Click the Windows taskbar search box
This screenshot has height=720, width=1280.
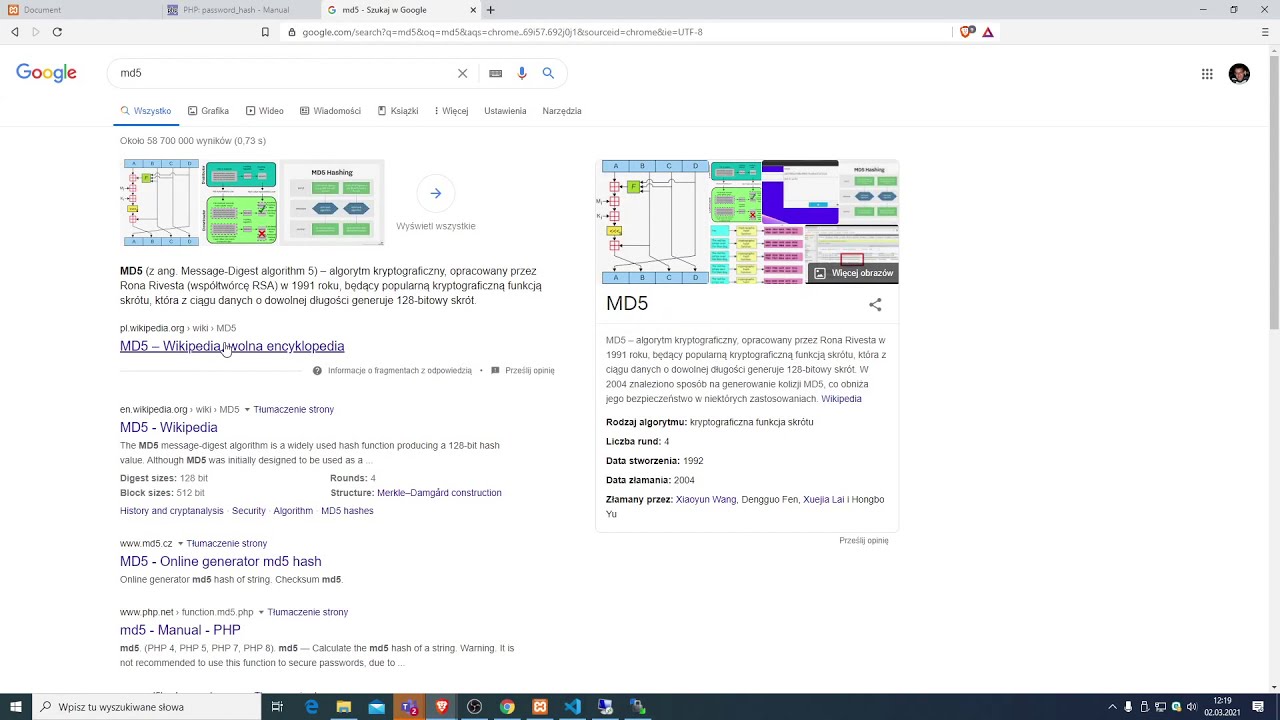[148, 707]
